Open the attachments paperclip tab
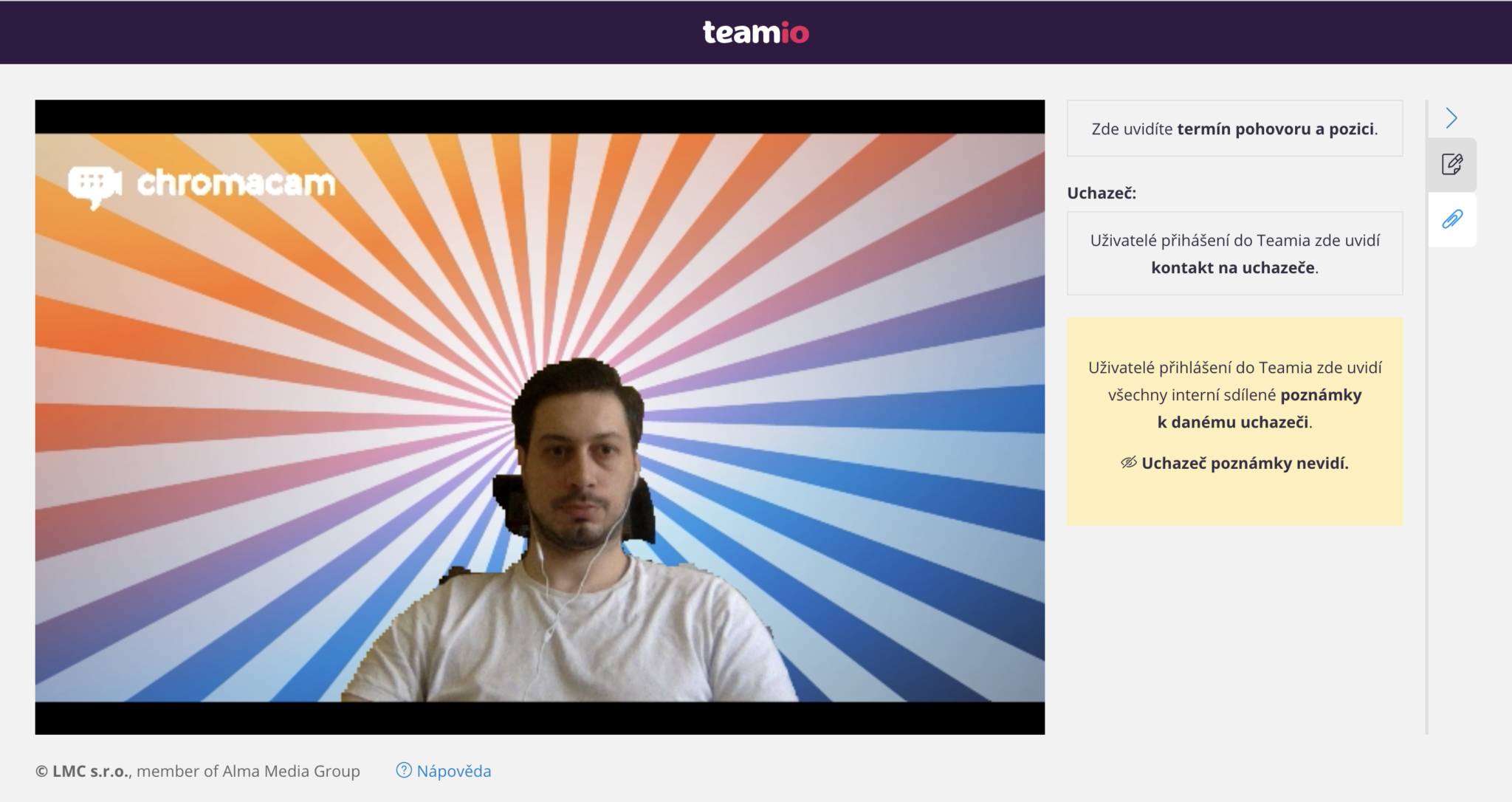 click(1452, 219)
